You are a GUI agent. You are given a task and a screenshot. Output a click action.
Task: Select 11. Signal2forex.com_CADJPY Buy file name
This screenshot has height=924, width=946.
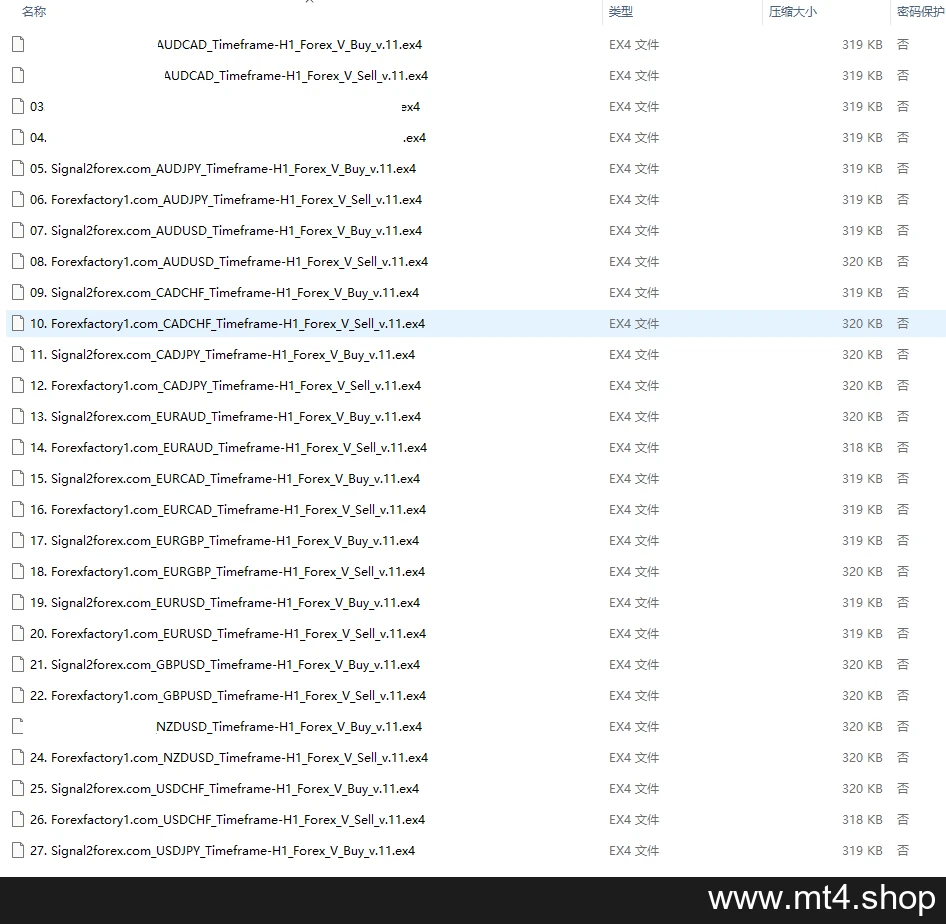click(x=223, y=355)
